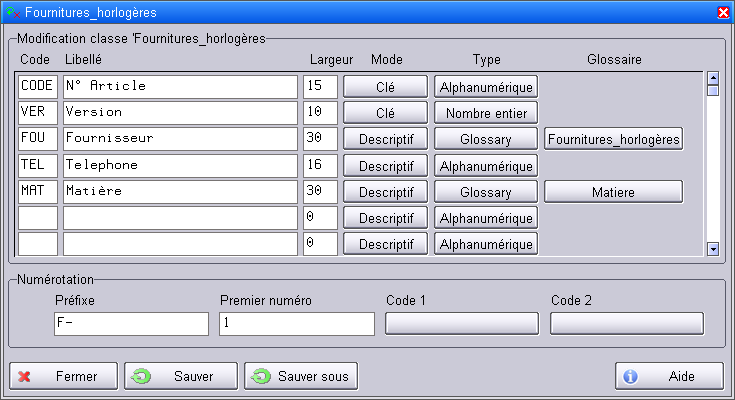This screenshot has height=400, width=735.
Task: Click the Matière label field
Action: [x=180, y=192]
